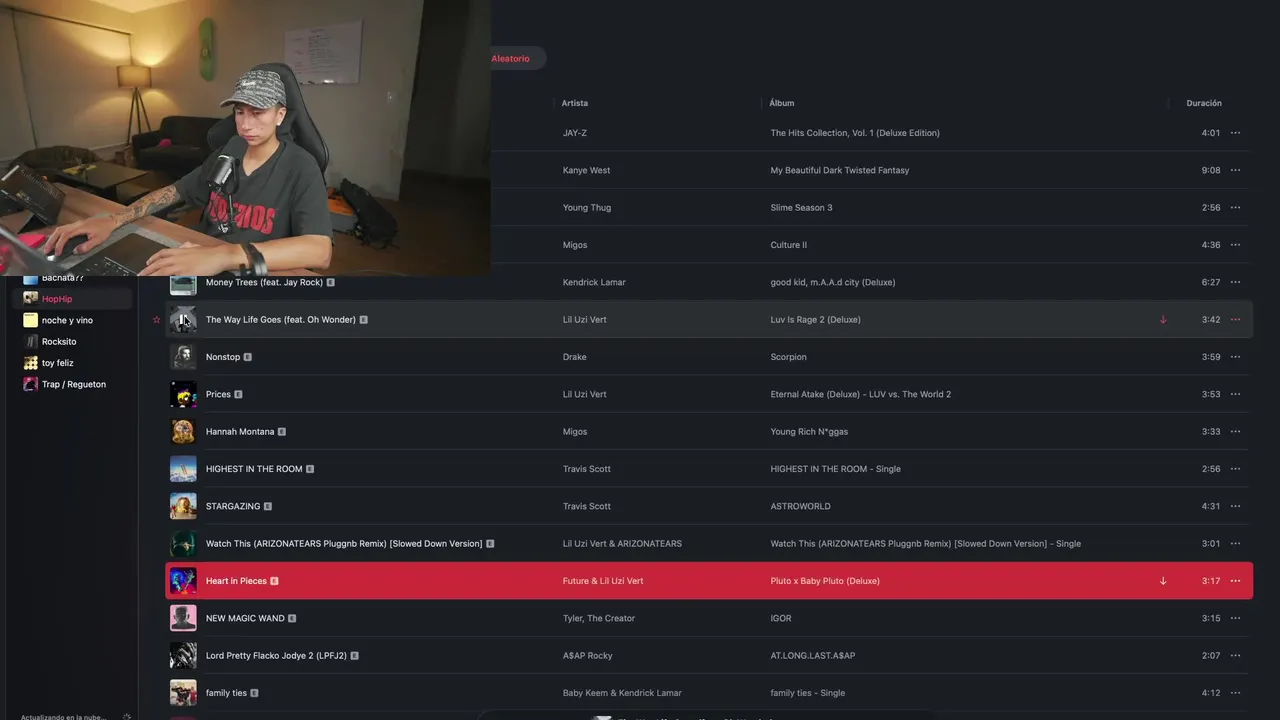Open more options for JAY-Z's Hits Collection row
This screenshot has height=720, width=1280.
[1235, 133]
